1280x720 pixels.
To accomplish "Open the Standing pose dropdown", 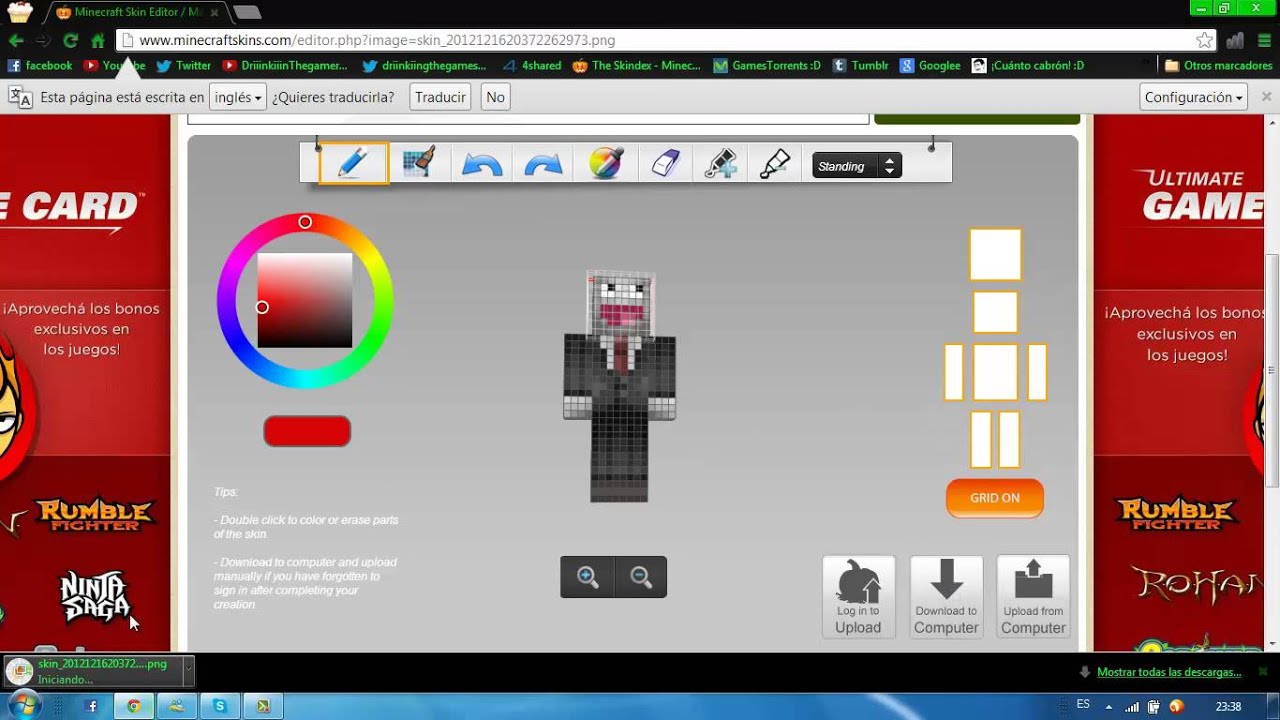I will pos(857,166).
